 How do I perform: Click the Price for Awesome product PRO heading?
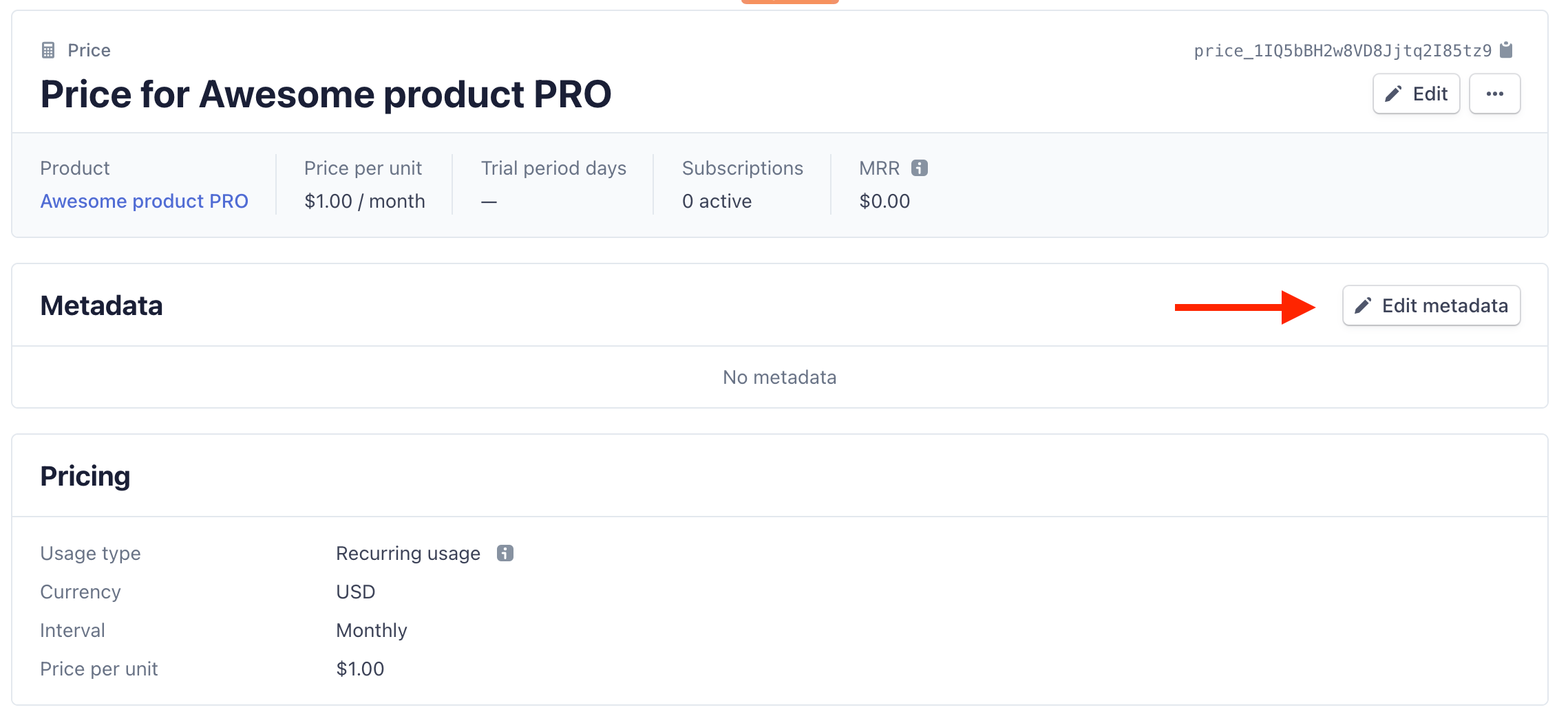326,94
